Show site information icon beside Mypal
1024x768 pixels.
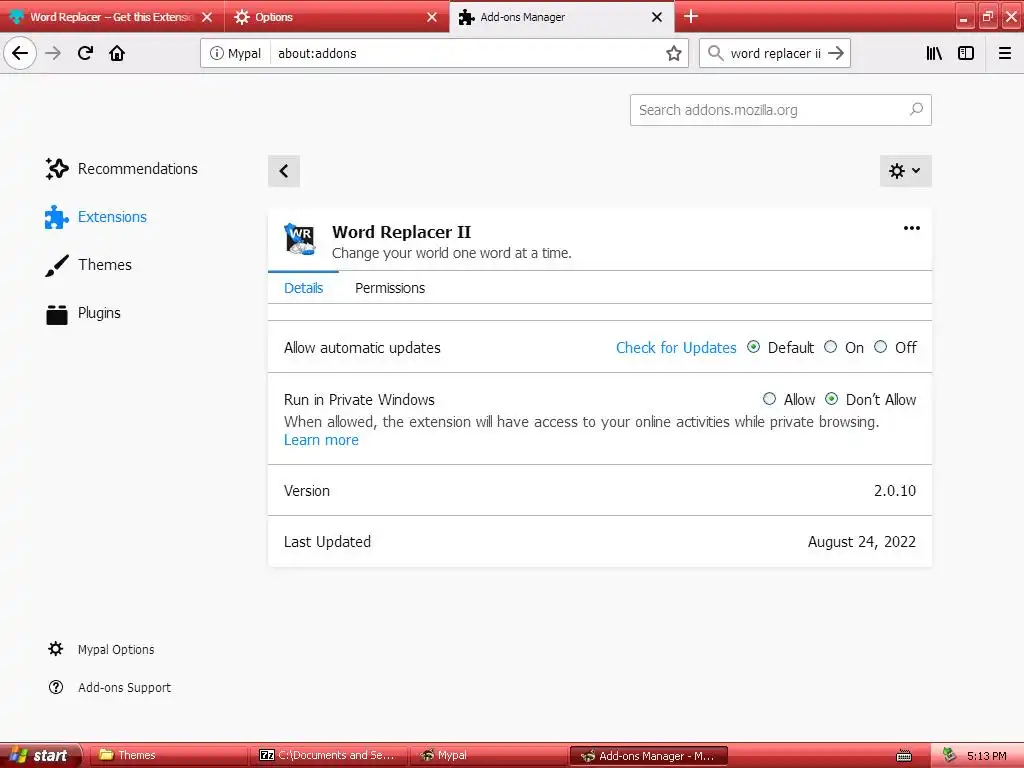pos(216,53)
